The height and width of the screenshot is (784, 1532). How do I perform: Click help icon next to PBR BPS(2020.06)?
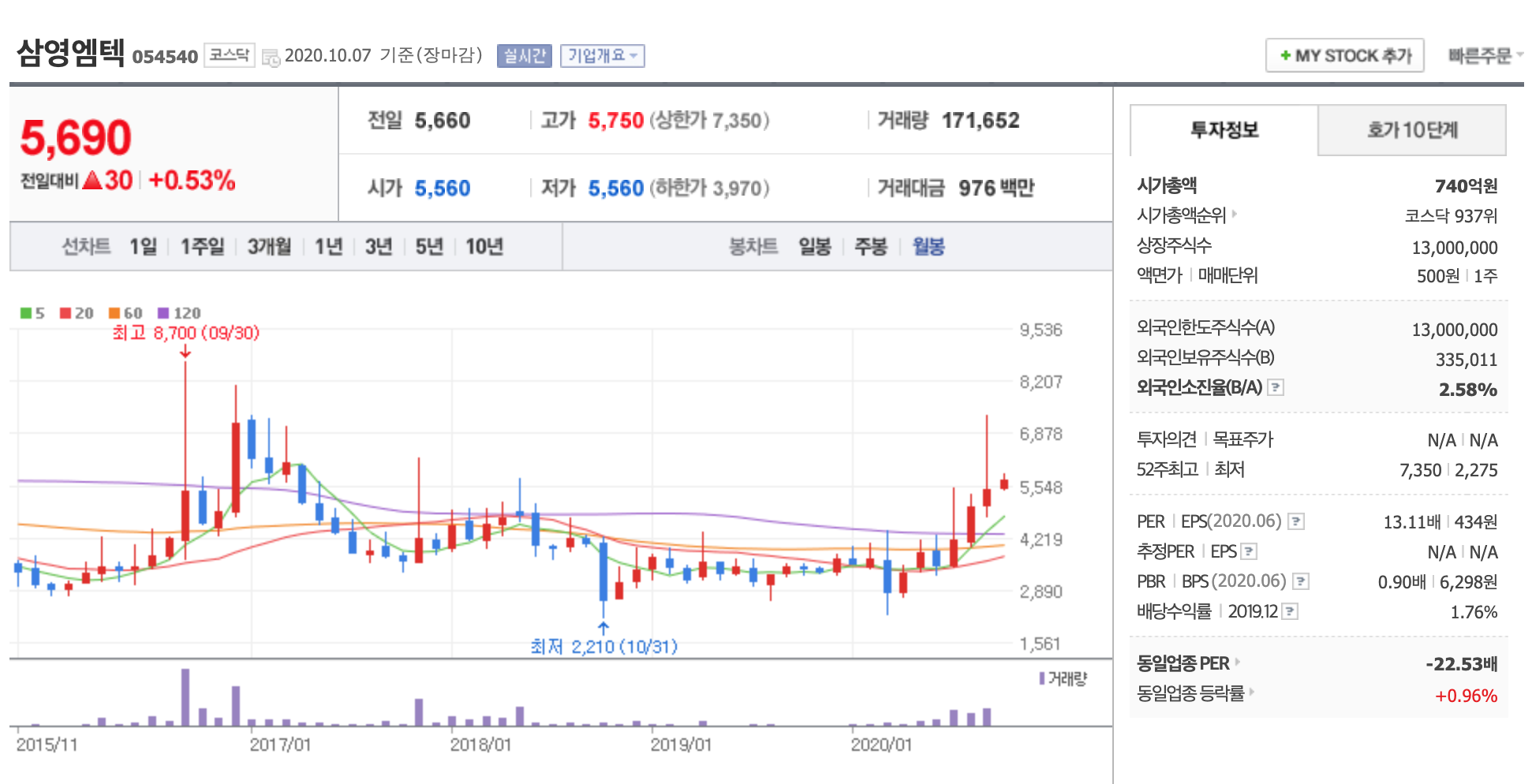[x=1301, y=581]
